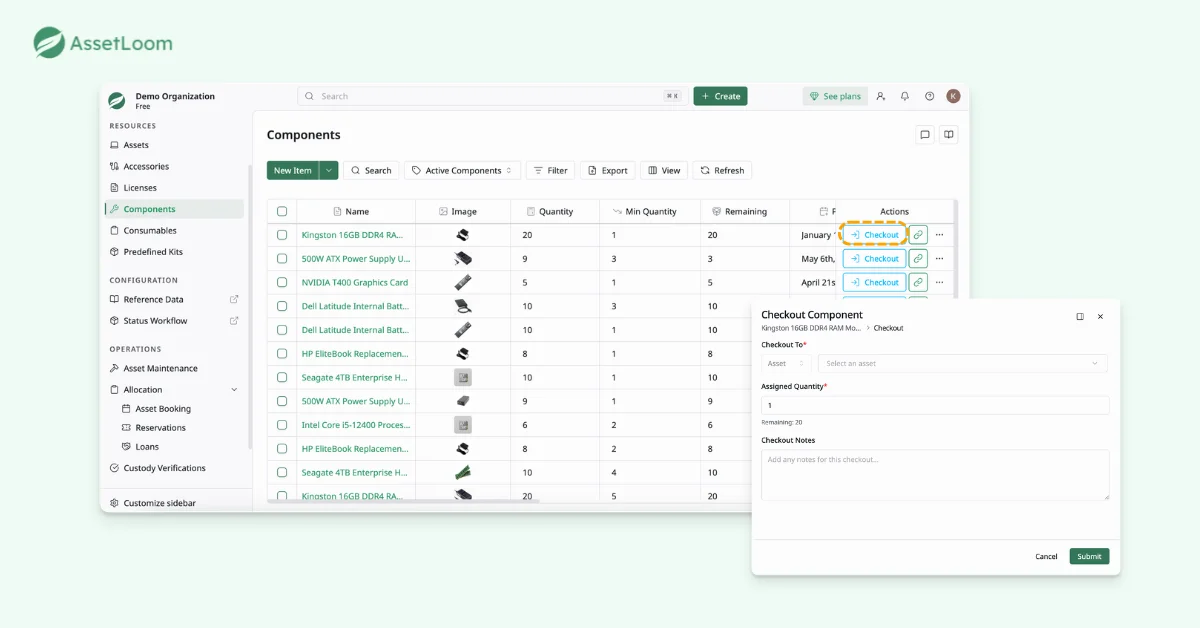
Task: Open the feedback chat bubble icon
Action: tap(925, 135)
